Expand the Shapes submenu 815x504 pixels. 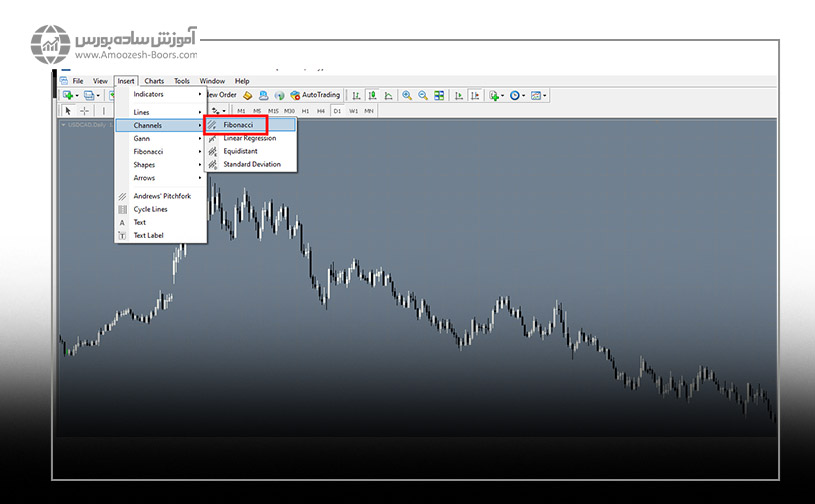coord(144,164)
